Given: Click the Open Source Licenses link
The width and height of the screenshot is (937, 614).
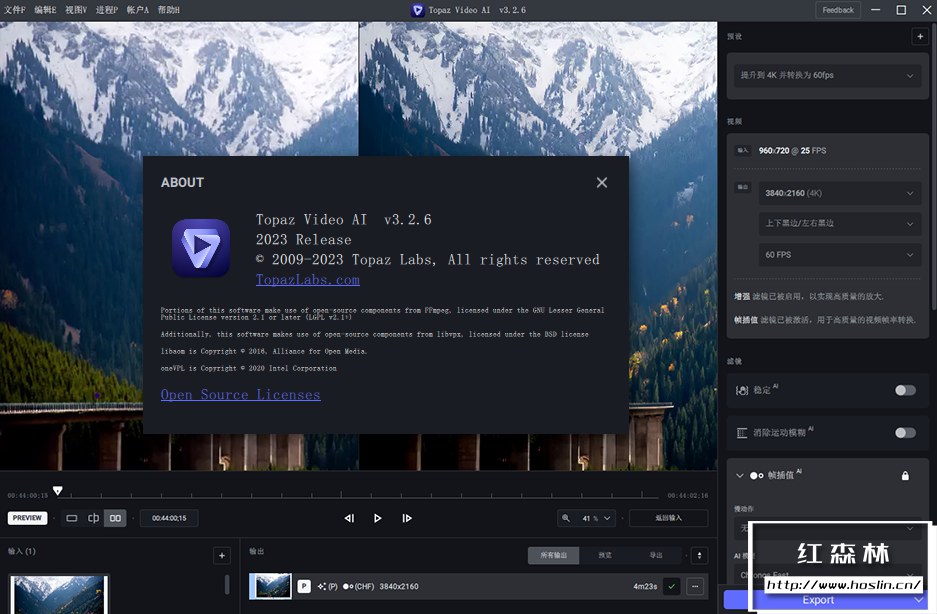Looking at the screenshot, I should pyautogui.click(x=240, y=395).
